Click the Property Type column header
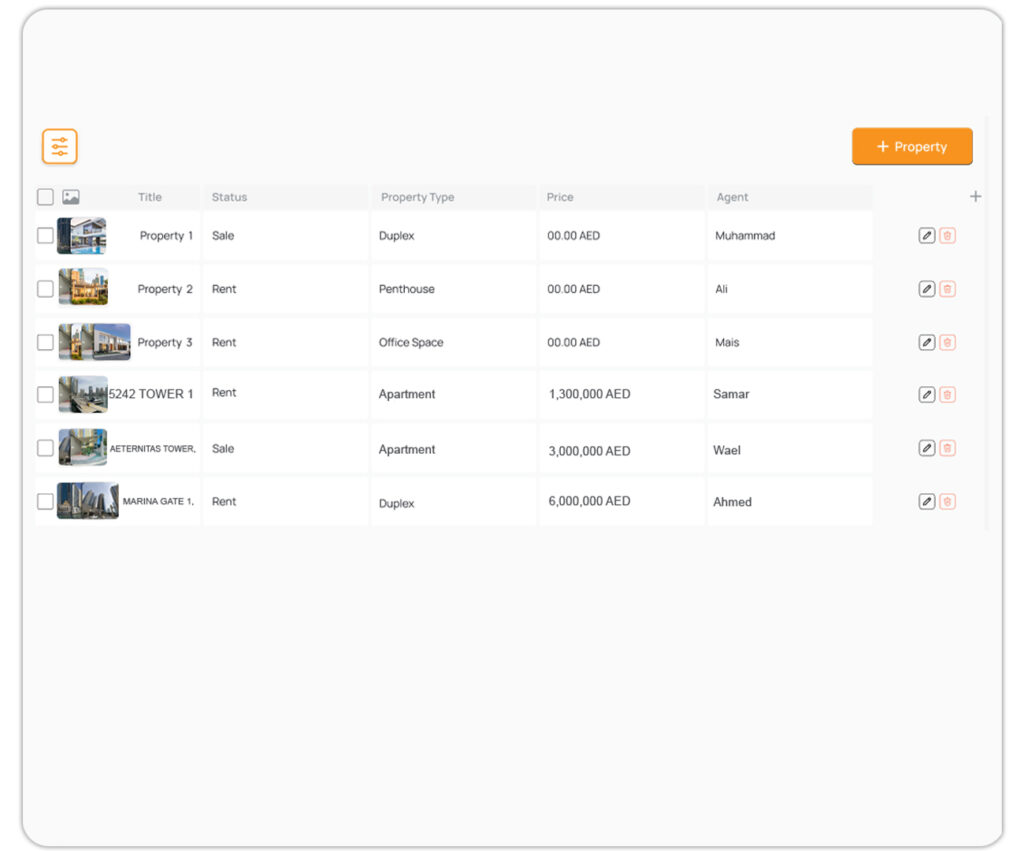 tap(417, 197)
